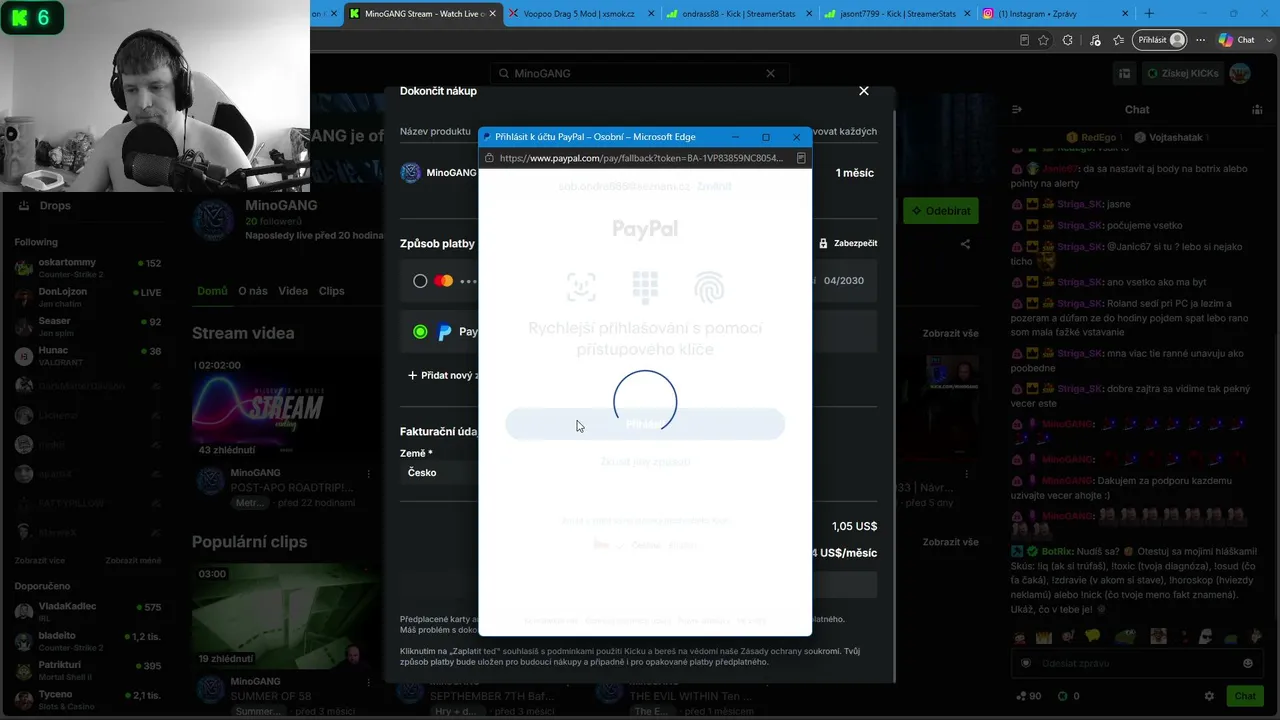This screenshot has height=720, width=1280.
Task: Open browser extensions puzzle icon
Action: tap(1068, 40)
